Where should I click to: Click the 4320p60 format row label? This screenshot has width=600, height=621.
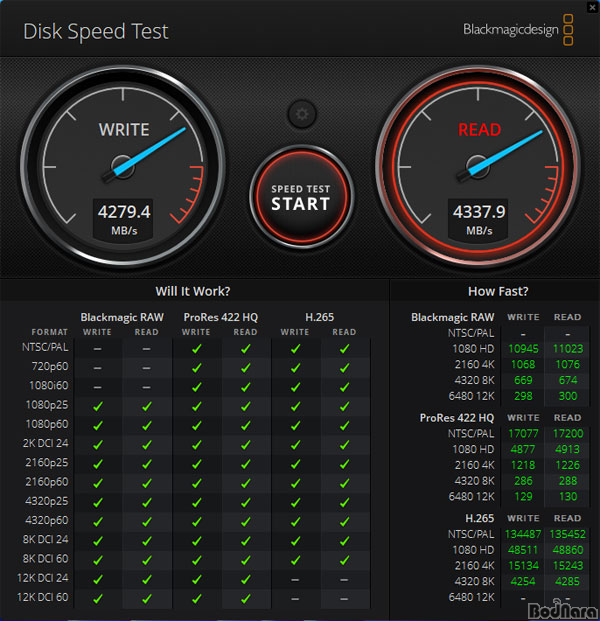(x=46, y=520)
